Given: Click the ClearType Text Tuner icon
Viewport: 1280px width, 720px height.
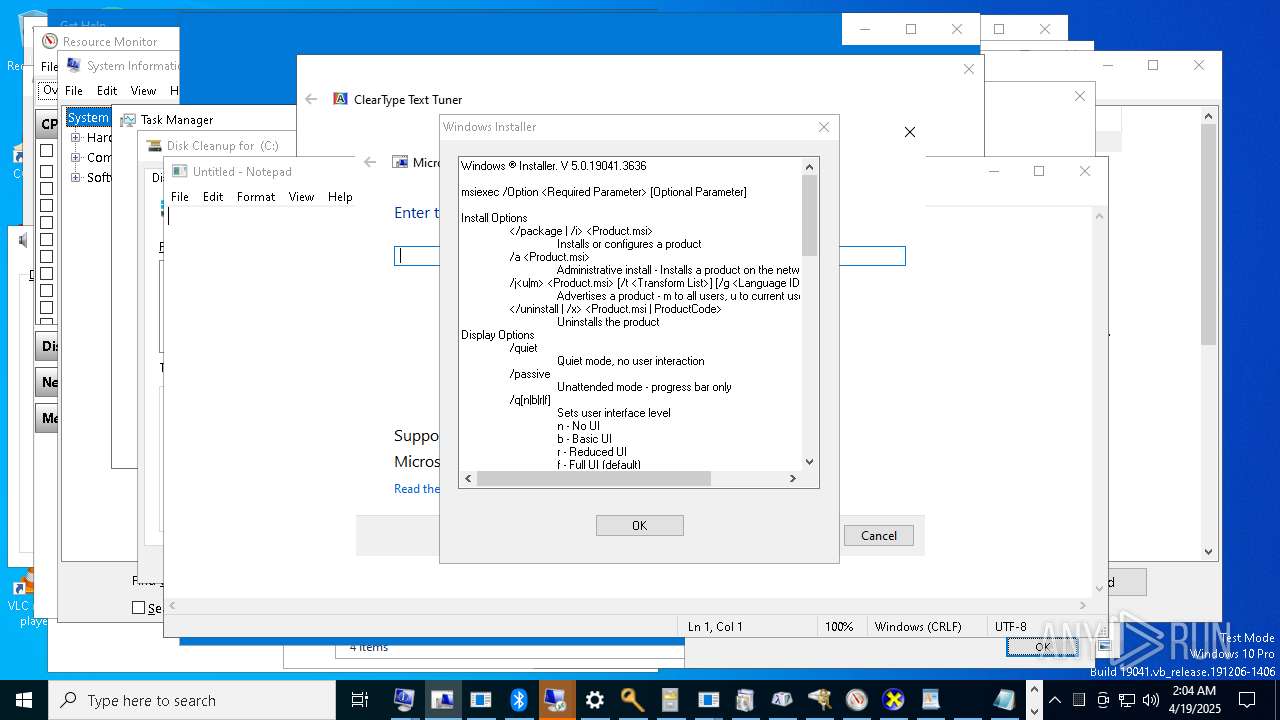Looking at the screenshot, I should [341, 99].
